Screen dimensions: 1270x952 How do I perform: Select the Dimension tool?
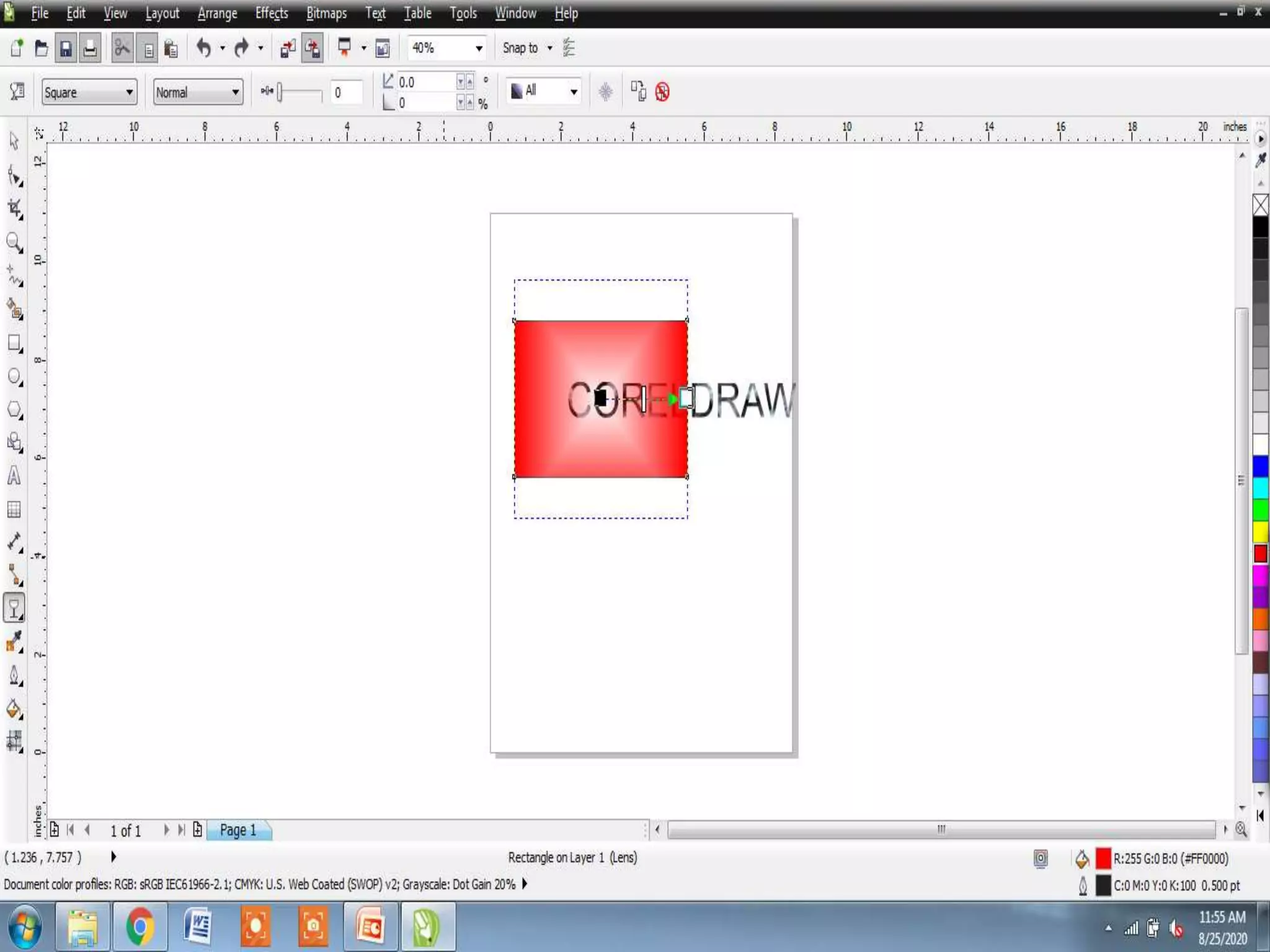15,542
